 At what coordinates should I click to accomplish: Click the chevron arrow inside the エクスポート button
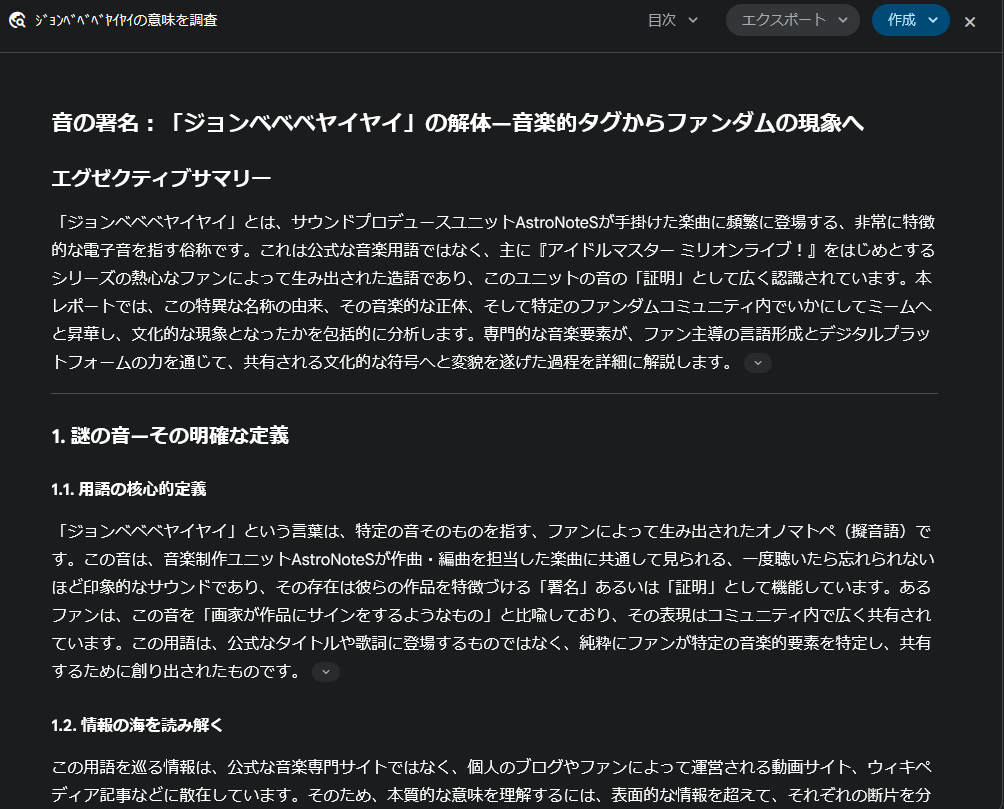842,20
